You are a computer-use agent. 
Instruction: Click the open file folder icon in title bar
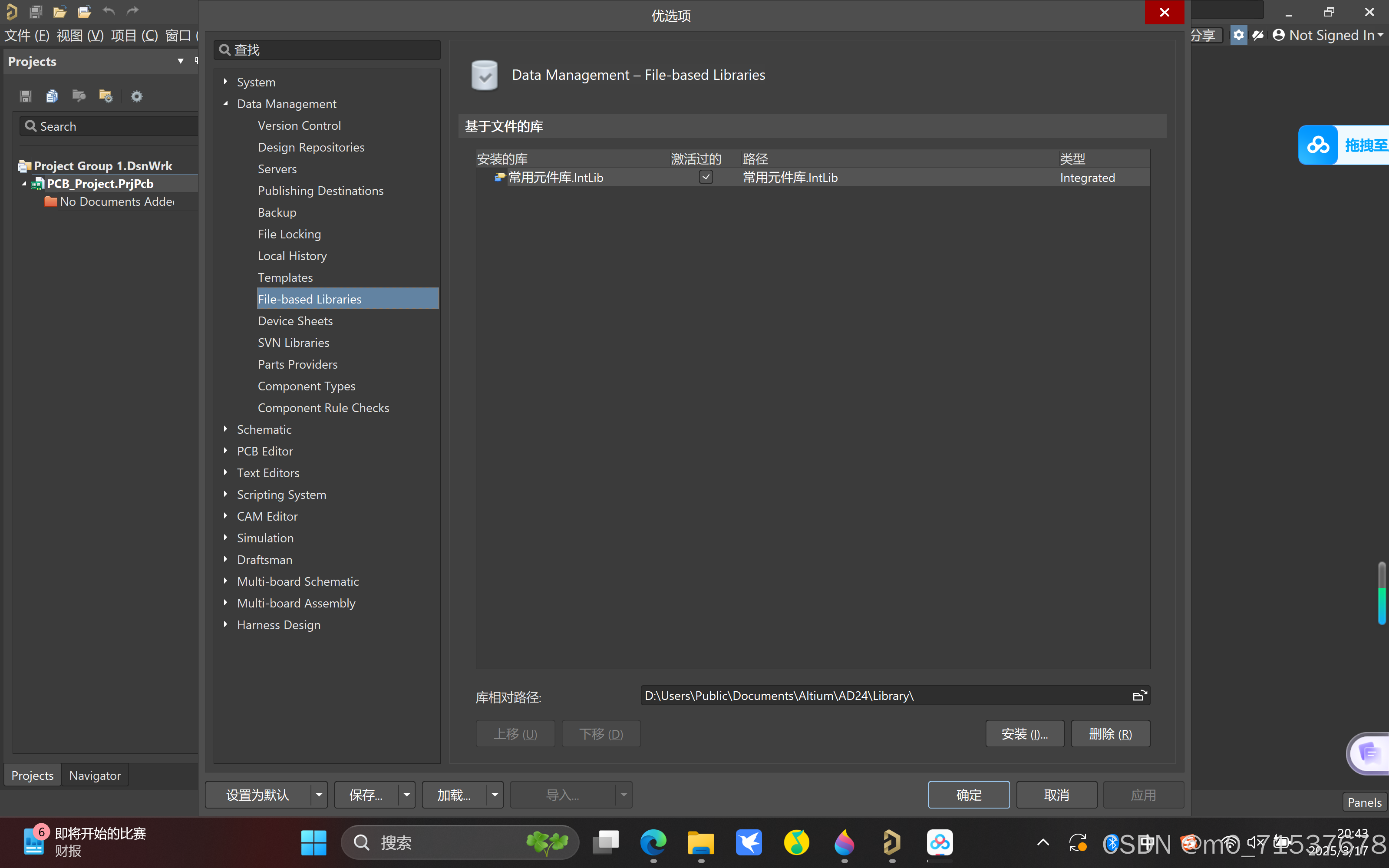coord(59,11)
